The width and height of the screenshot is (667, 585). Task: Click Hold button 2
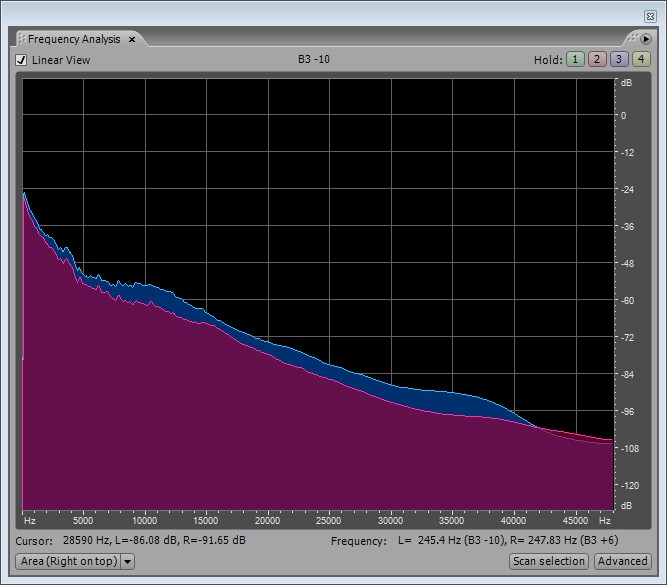(x=597, y=59)
